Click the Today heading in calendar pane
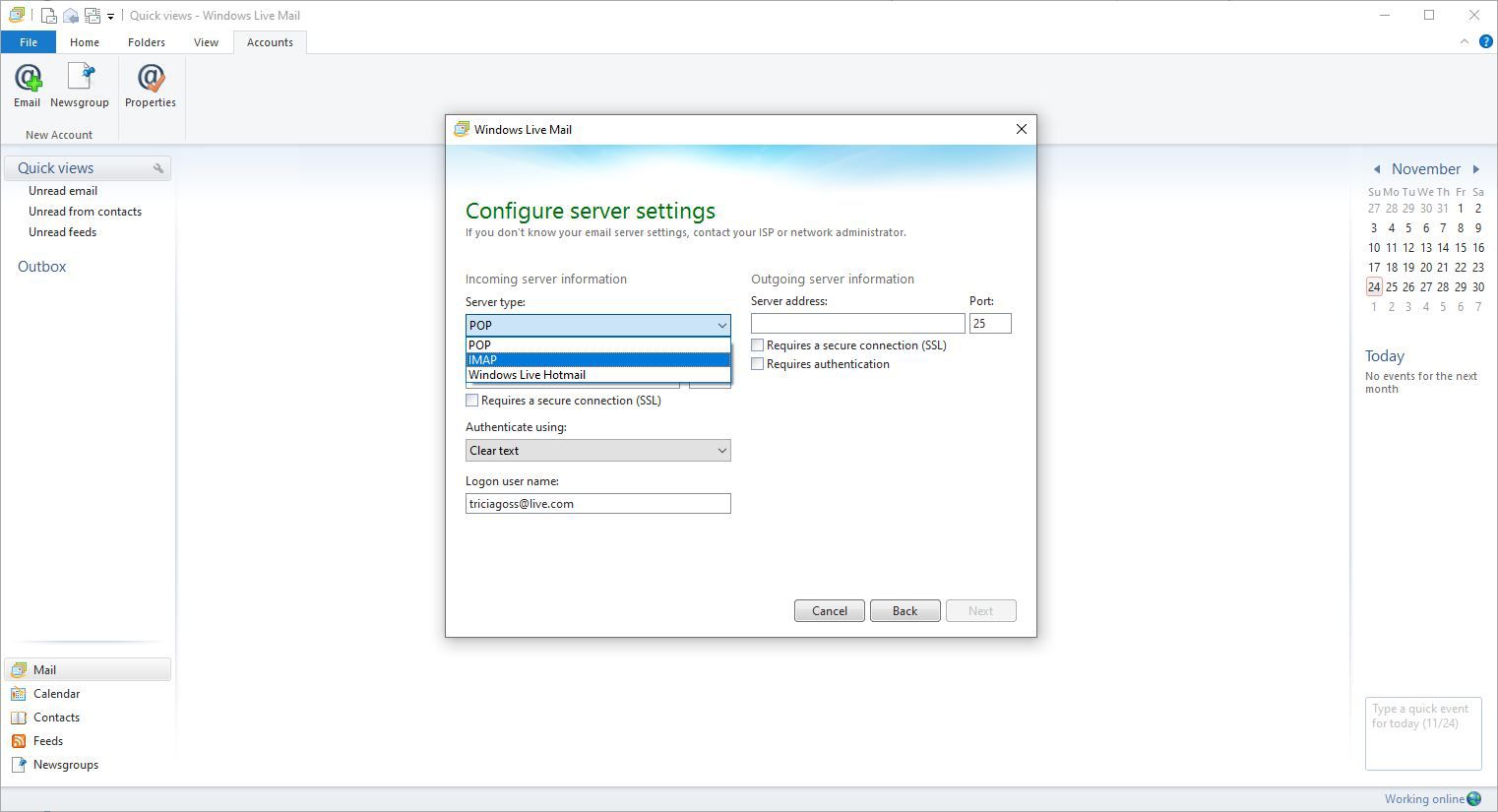Screen dimensions: 1498x812 [1385, 356]
